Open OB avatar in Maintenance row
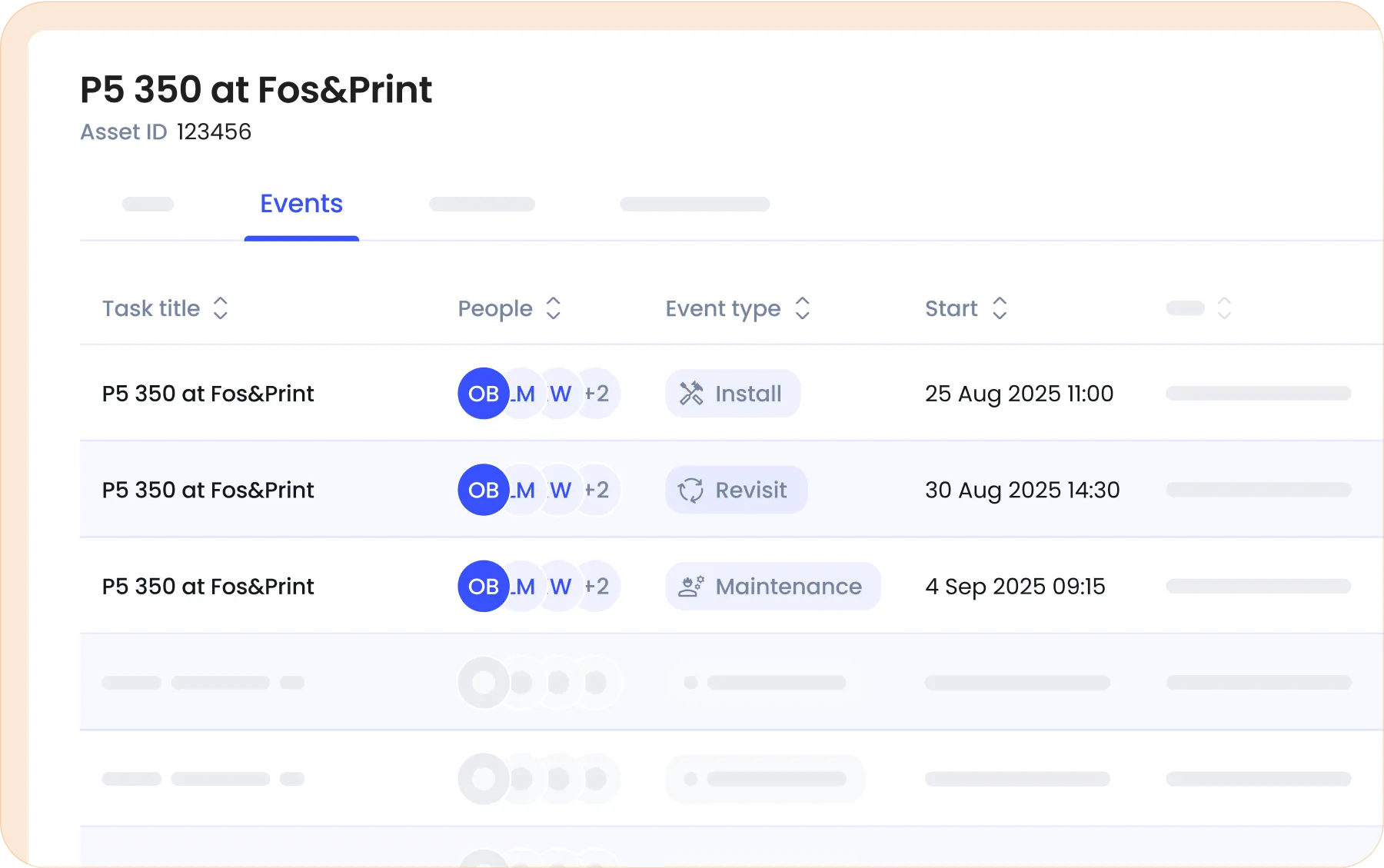1384x868 pixels. [484, 587]
